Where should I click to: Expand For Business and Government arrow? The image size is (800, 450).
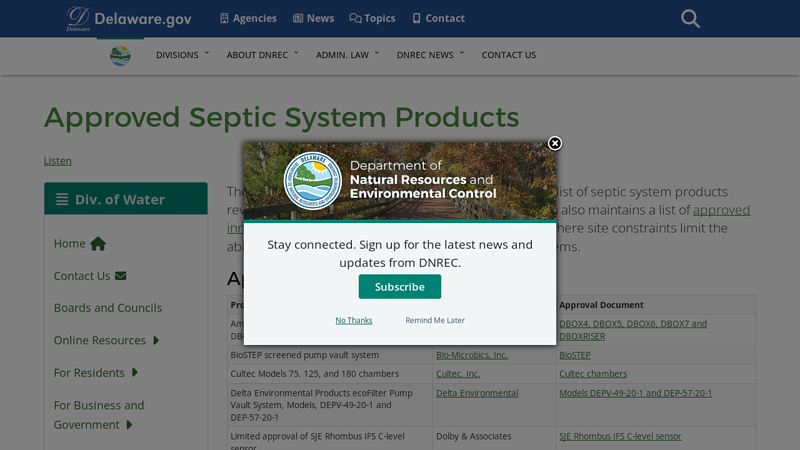[129, 424]
